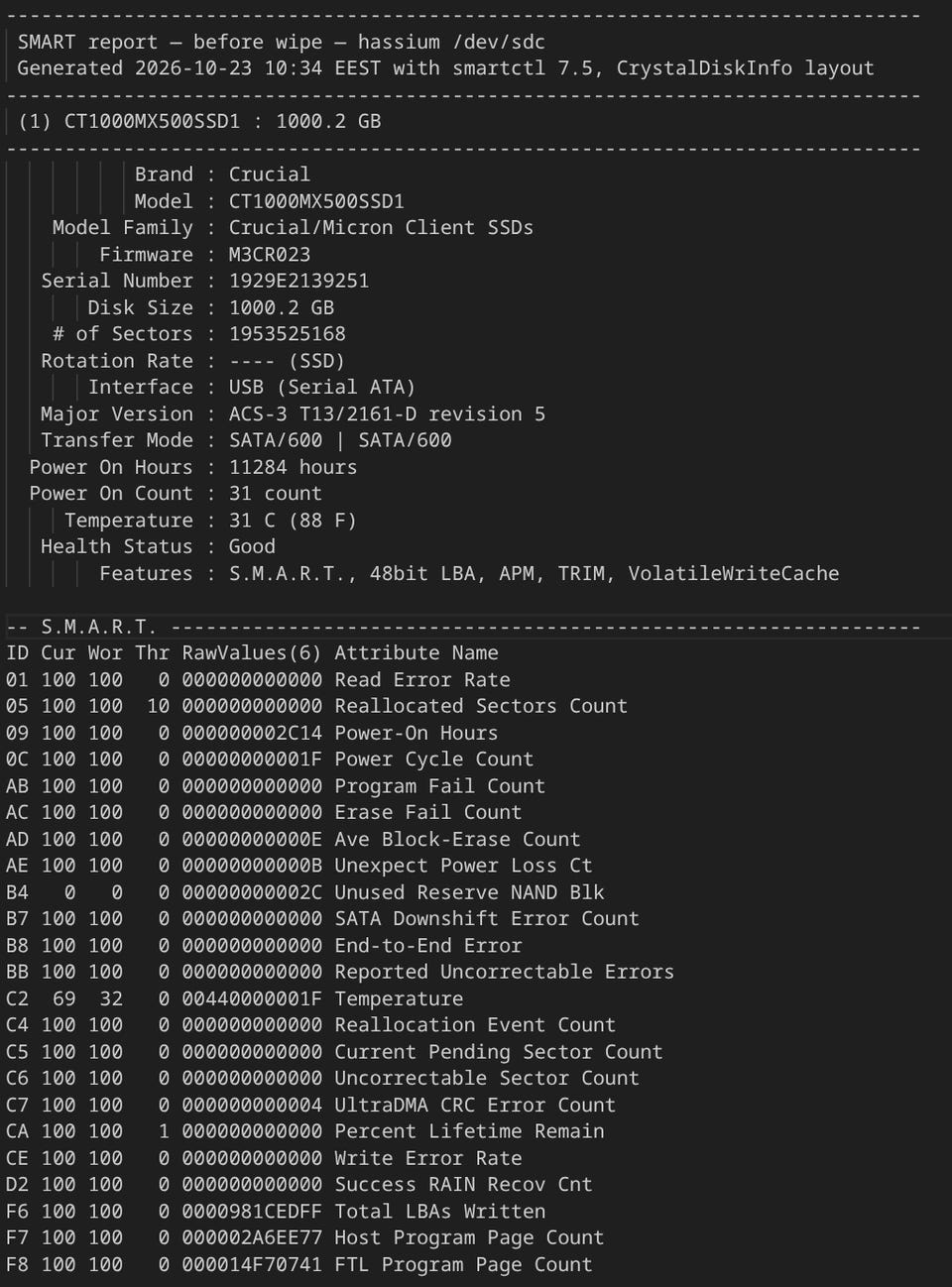Click the Unused Reserve NAND Blk row
The width and height of the screenshot is (952, 1287).
coord(304,892)
